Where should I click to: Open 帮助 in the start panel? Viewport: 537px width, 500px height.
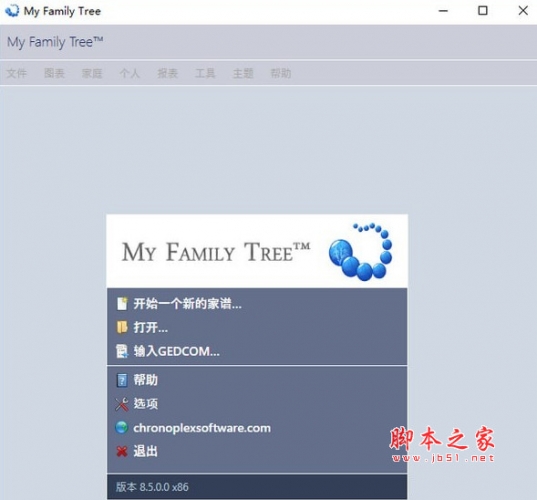tap(146, 380)
